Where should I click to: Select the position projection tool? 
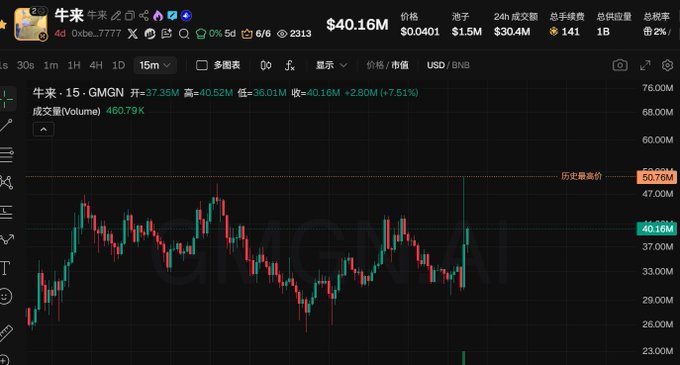point(6,212)
